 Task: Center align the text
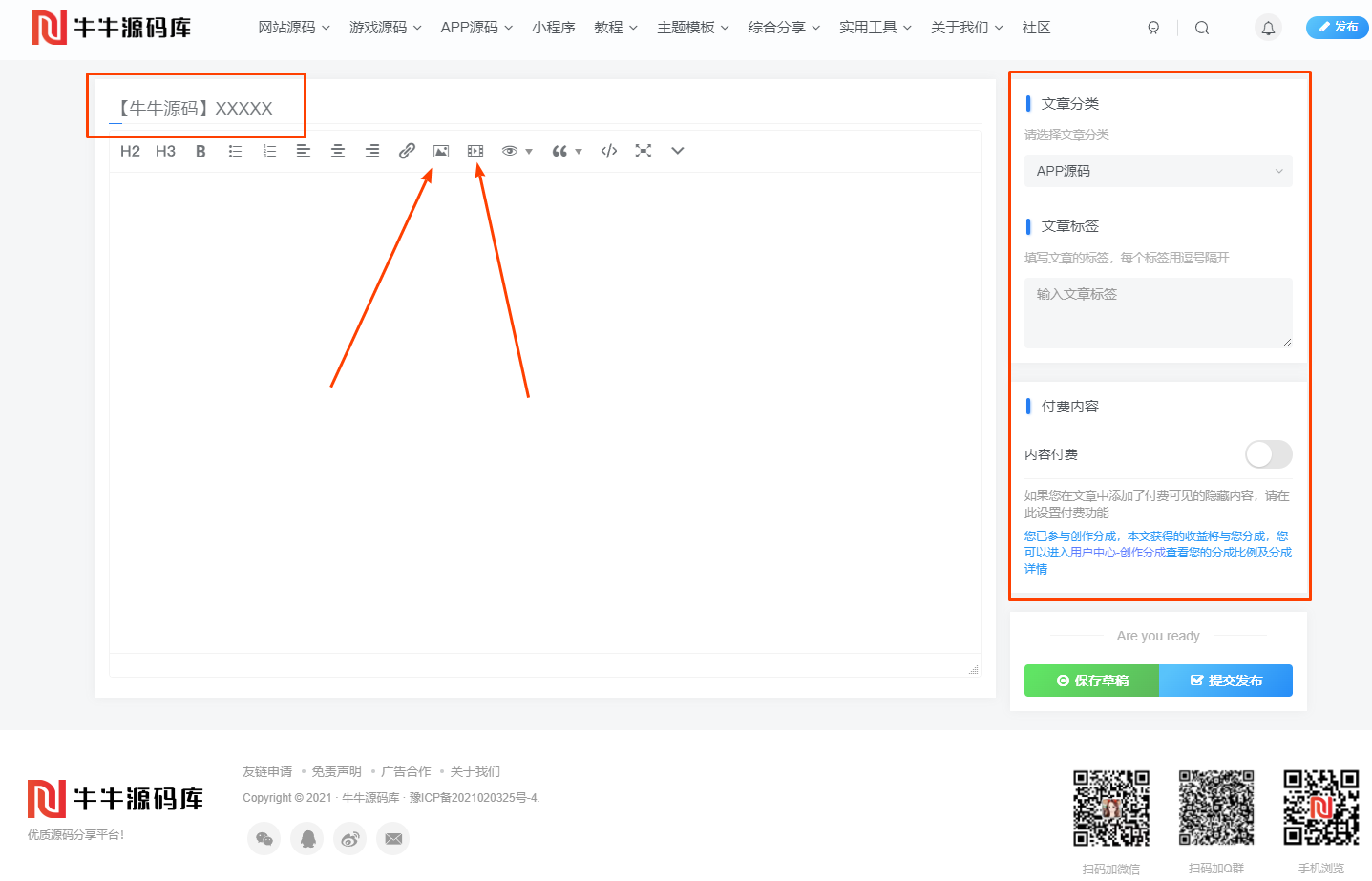click(x=338, y=151)
